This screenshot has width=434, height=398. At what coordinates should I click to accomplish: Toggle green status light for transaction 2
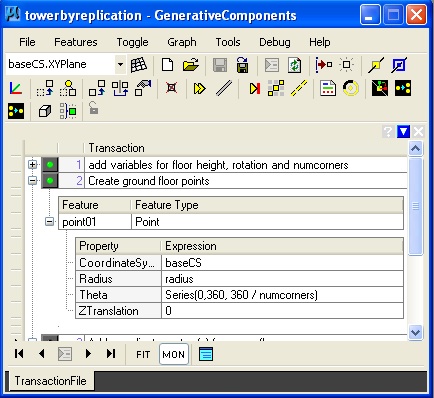[50, 181]
